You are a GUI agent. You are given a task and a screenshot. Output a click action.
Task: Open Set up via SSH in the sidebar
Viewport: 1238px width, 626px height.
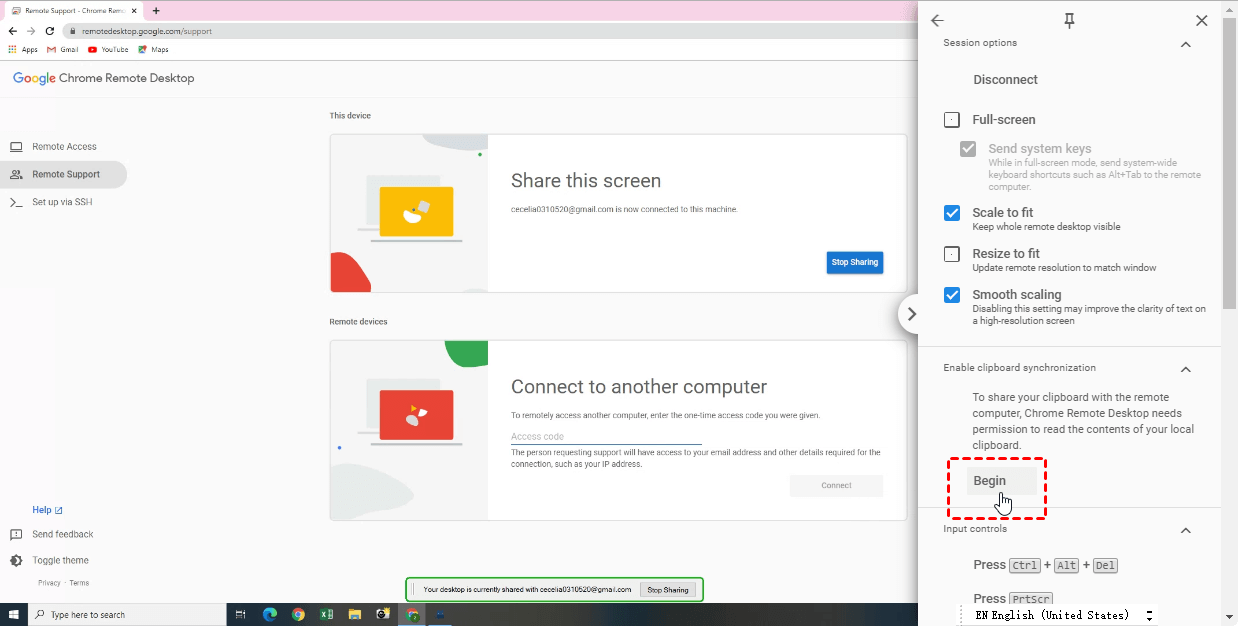[64, 202]
